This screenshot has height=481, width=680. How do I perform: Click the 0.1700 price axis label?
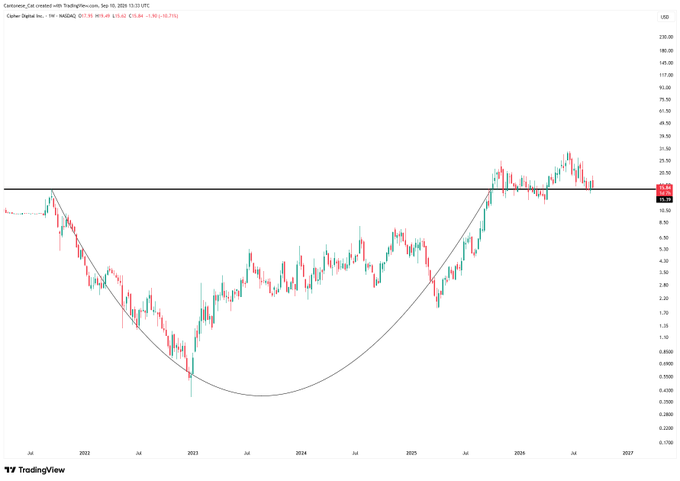[x=666, y=443]
